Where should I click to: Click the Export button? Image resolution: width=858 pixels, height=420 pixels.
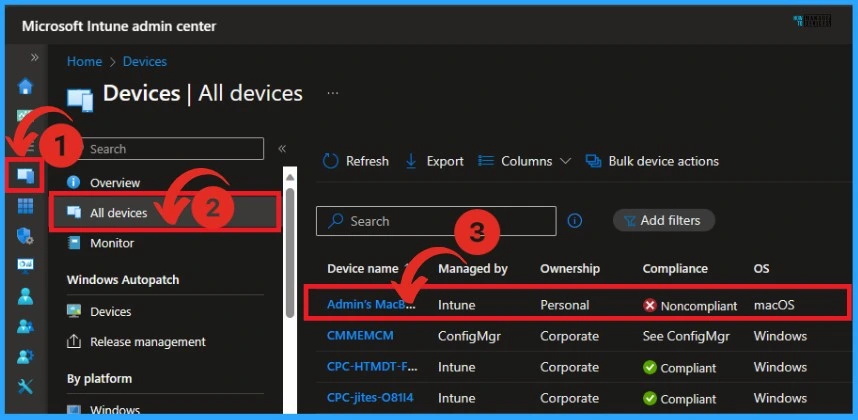[434, 161]
